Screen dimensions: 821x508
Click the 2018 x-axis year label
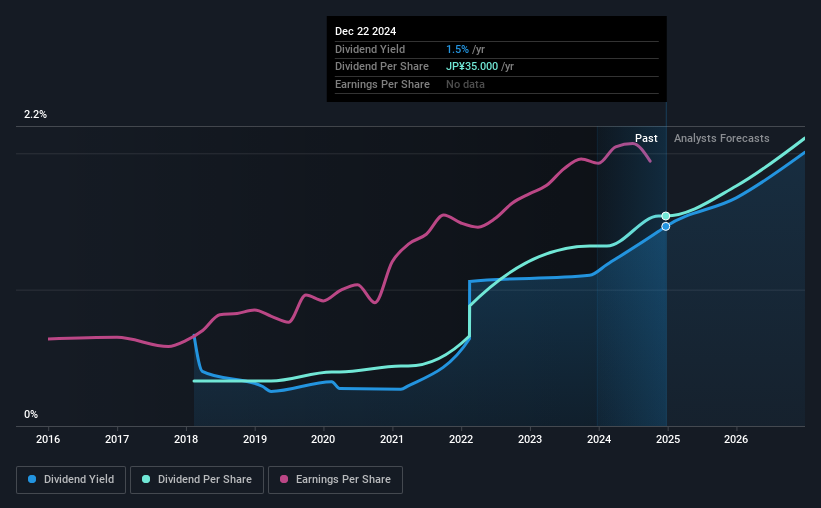(186, 439)
